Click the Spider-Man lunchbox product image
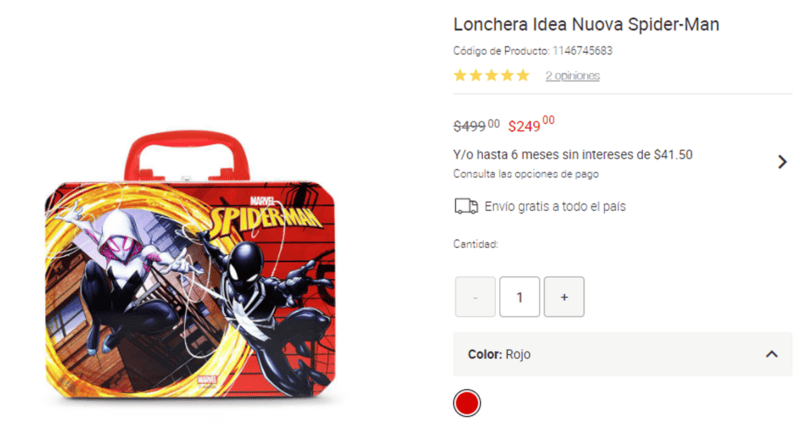800x429 pixels. [190, 265]
